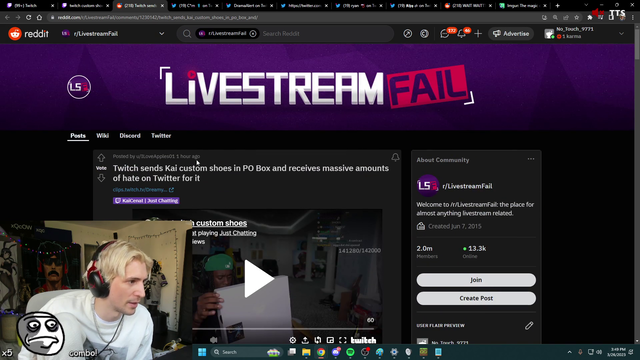Open a new Chrome tab
Image resolution: width=640 pixels, height=360 pixels.
[557, 6]
